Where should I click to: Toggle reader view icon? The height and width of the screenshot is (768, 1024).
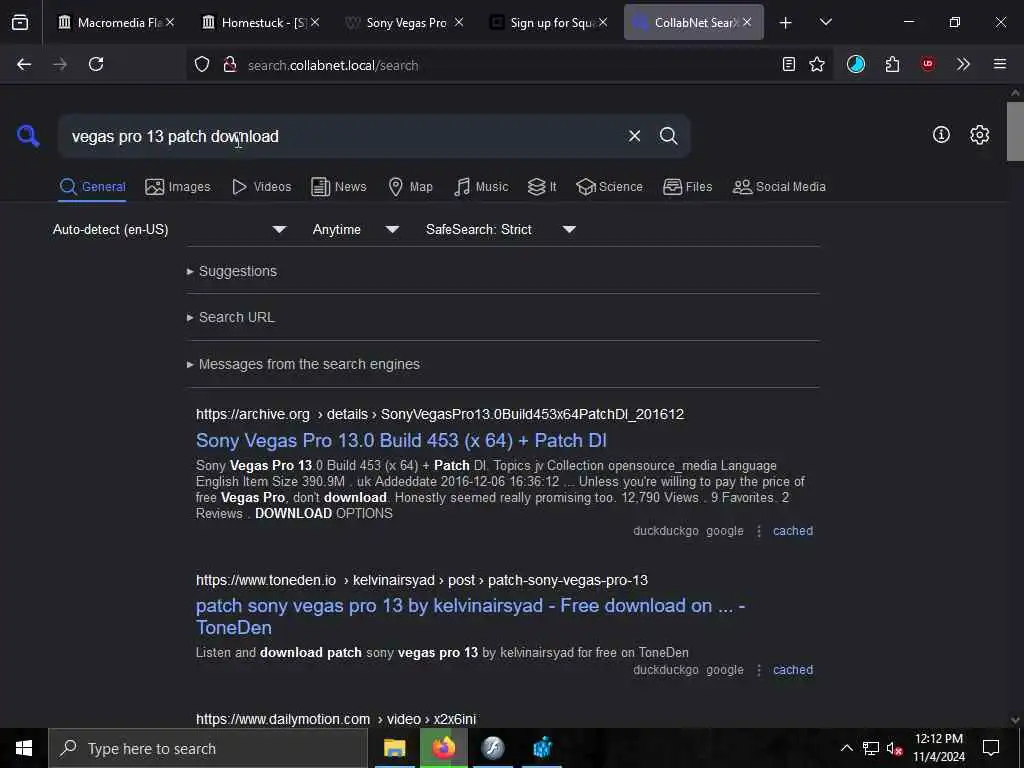coord(788,64)
